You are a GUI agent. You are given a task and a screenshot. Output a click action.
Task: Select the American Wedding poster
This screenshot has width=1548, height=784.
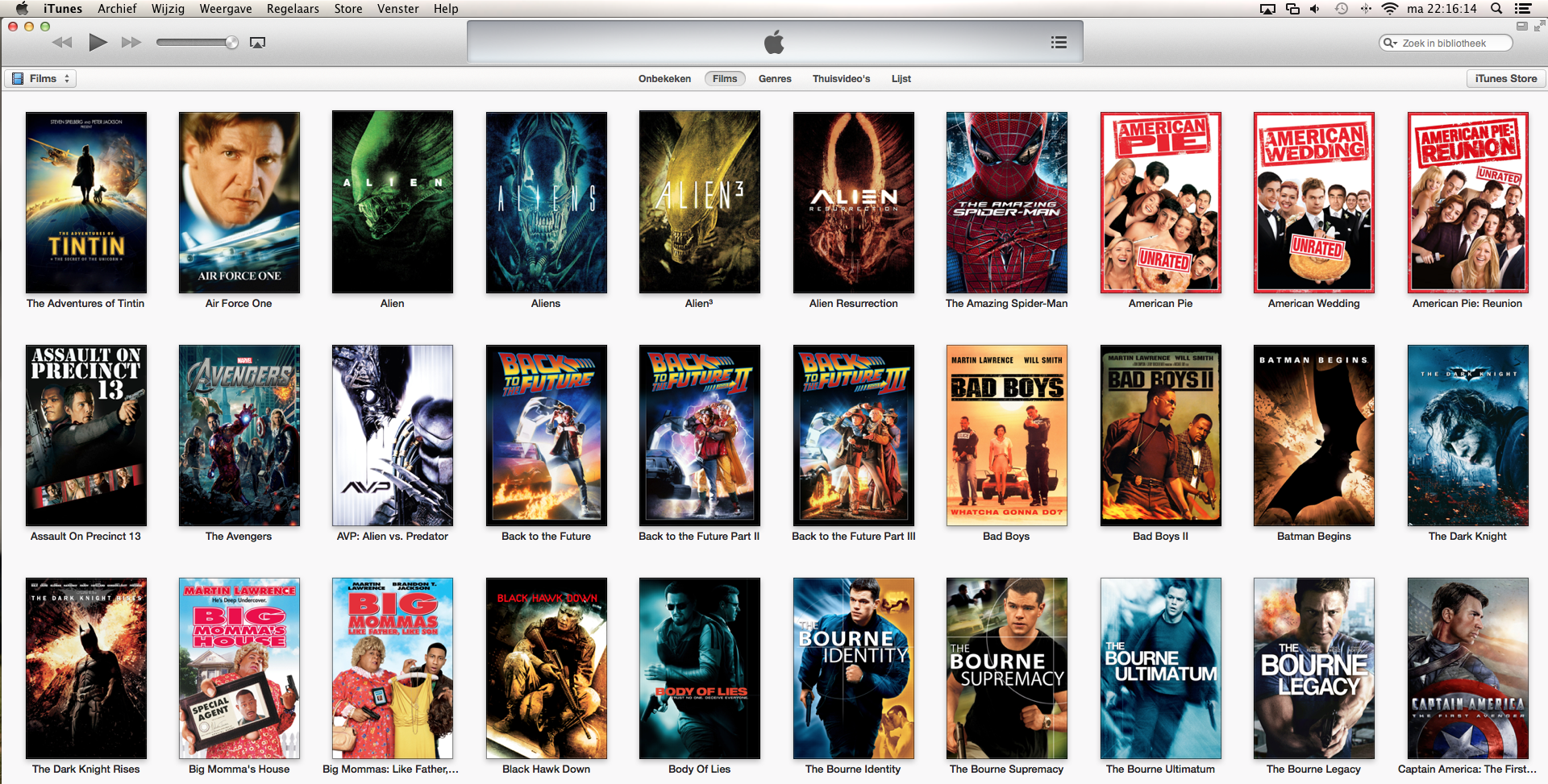point(1314,202)
